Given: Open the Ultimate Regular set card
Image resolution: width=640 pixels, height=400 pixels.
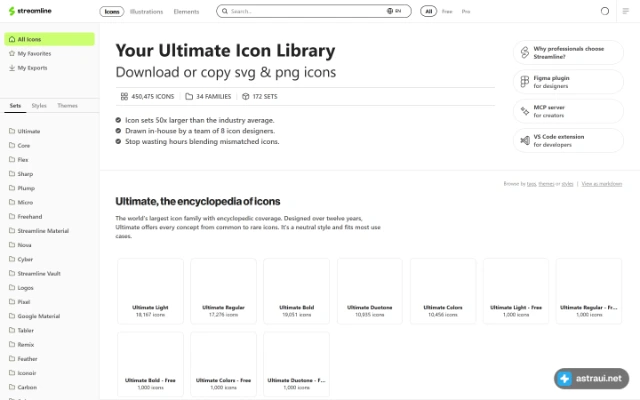Looking at the screenshot, I should coord(223,291).
